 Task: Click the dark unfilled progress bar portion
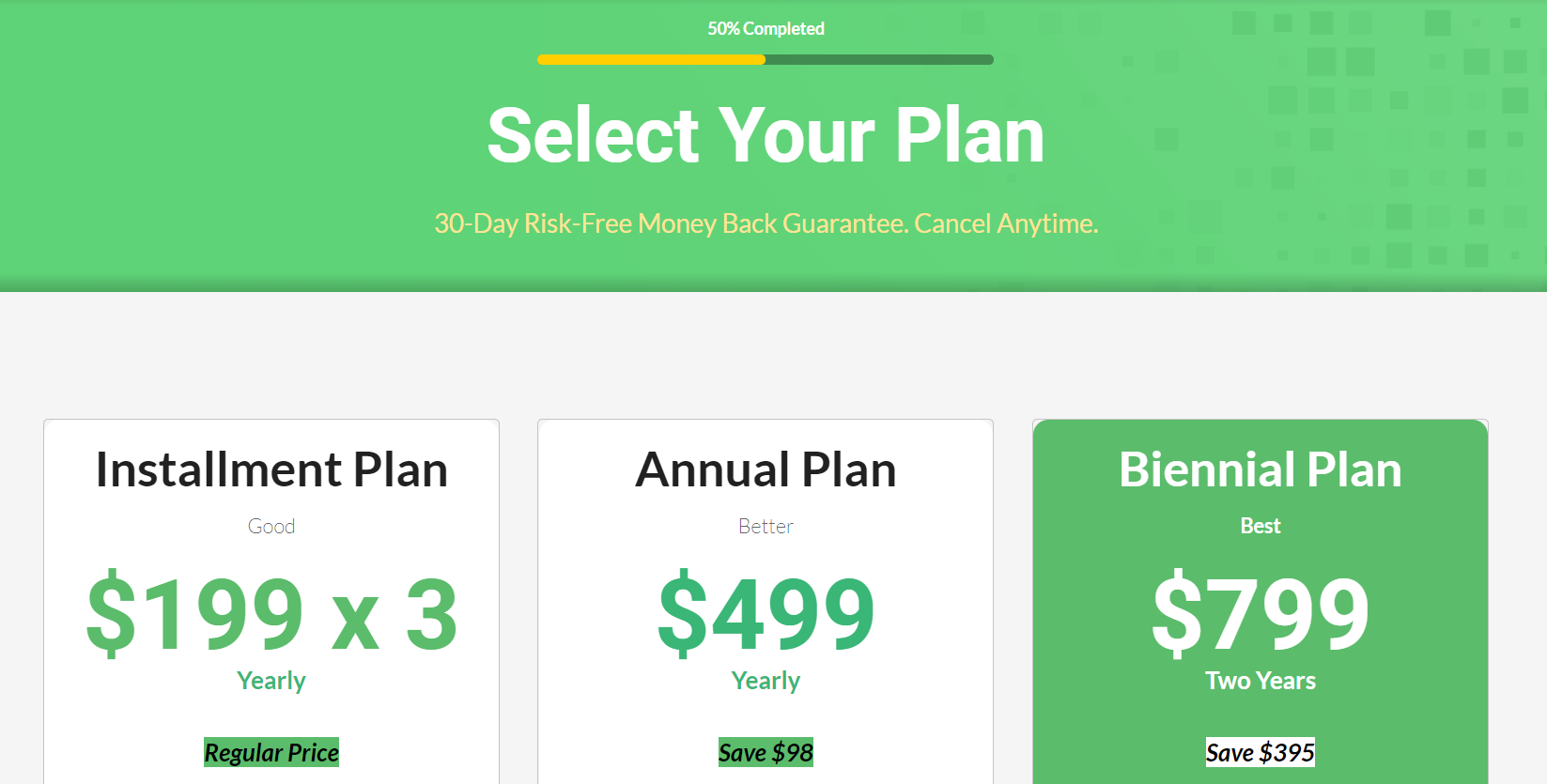click(879, 59)
